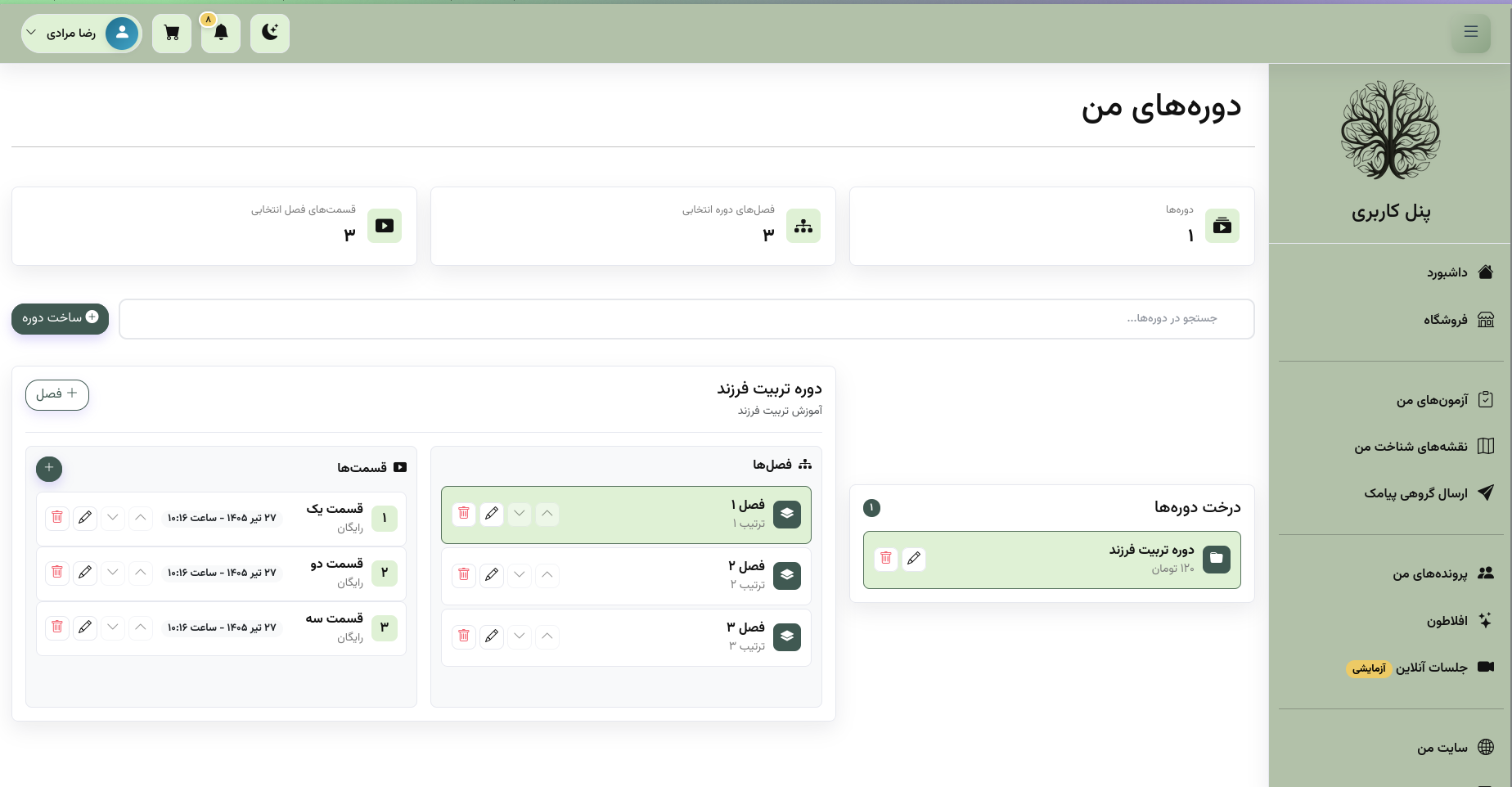Edit فصل ۳ with pencil icon
This screenshot has height=787, width=1512.
point(492,636)
